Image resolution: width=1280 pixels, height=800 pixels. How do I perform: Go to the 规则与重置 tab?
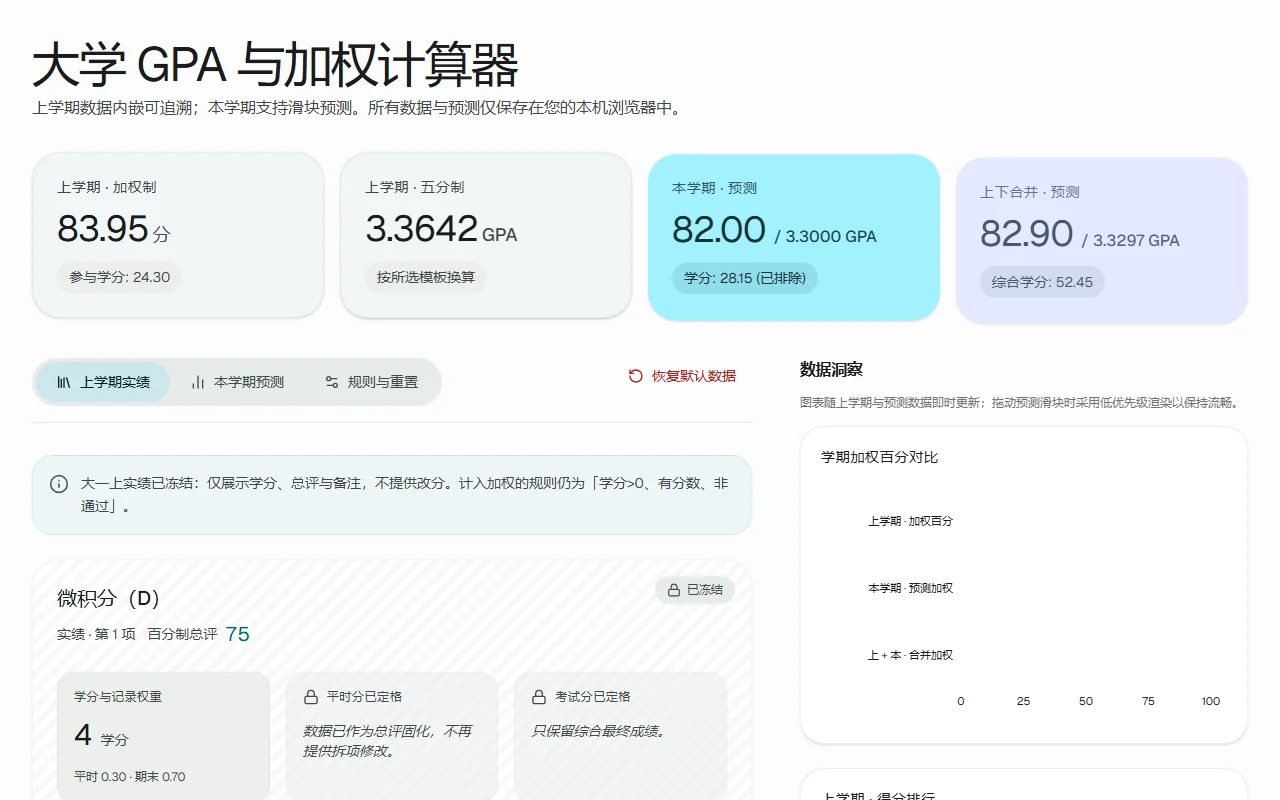(371, 382)
